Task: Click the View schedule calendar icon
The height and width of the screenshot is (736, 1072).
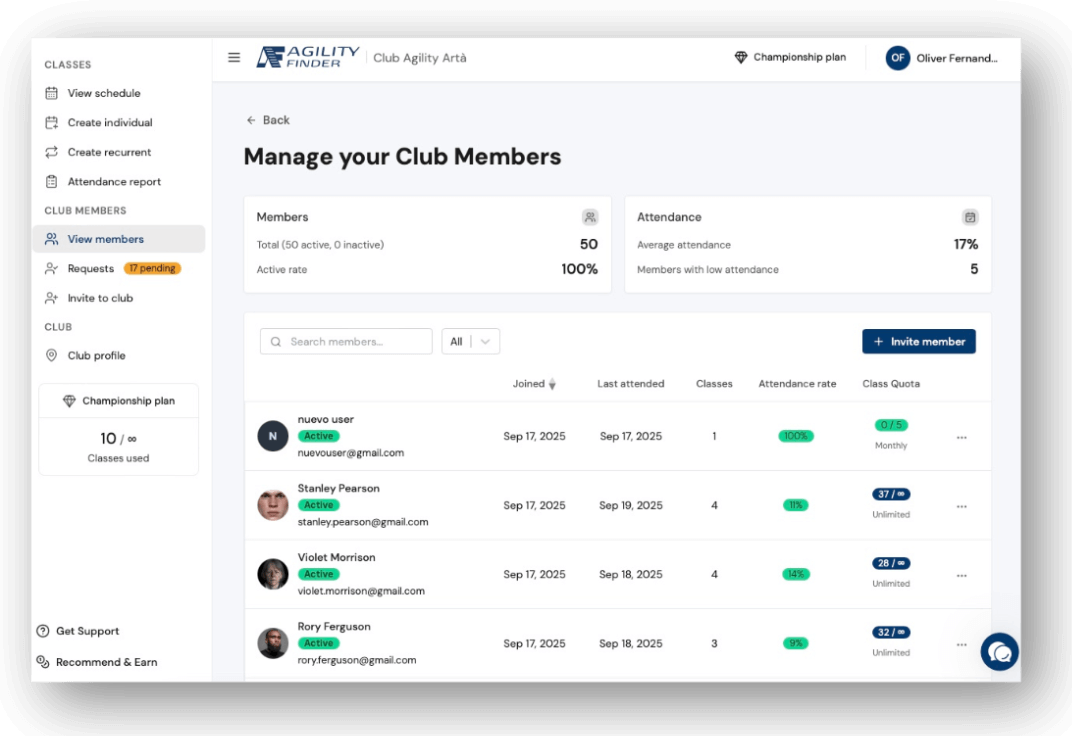Action: (51, 93)
